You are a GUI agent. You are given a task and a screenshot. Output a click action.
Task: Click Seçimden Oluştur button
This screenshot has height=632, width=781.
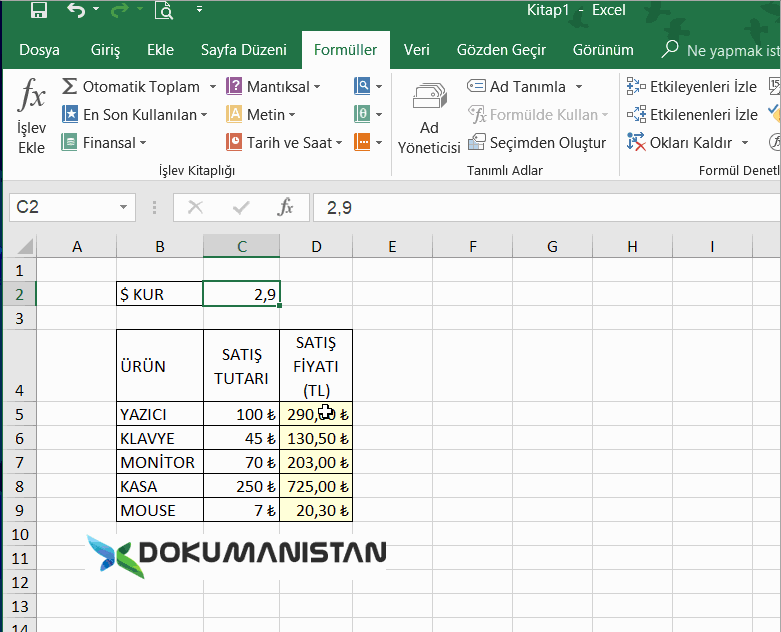click(x=537, y=143)
